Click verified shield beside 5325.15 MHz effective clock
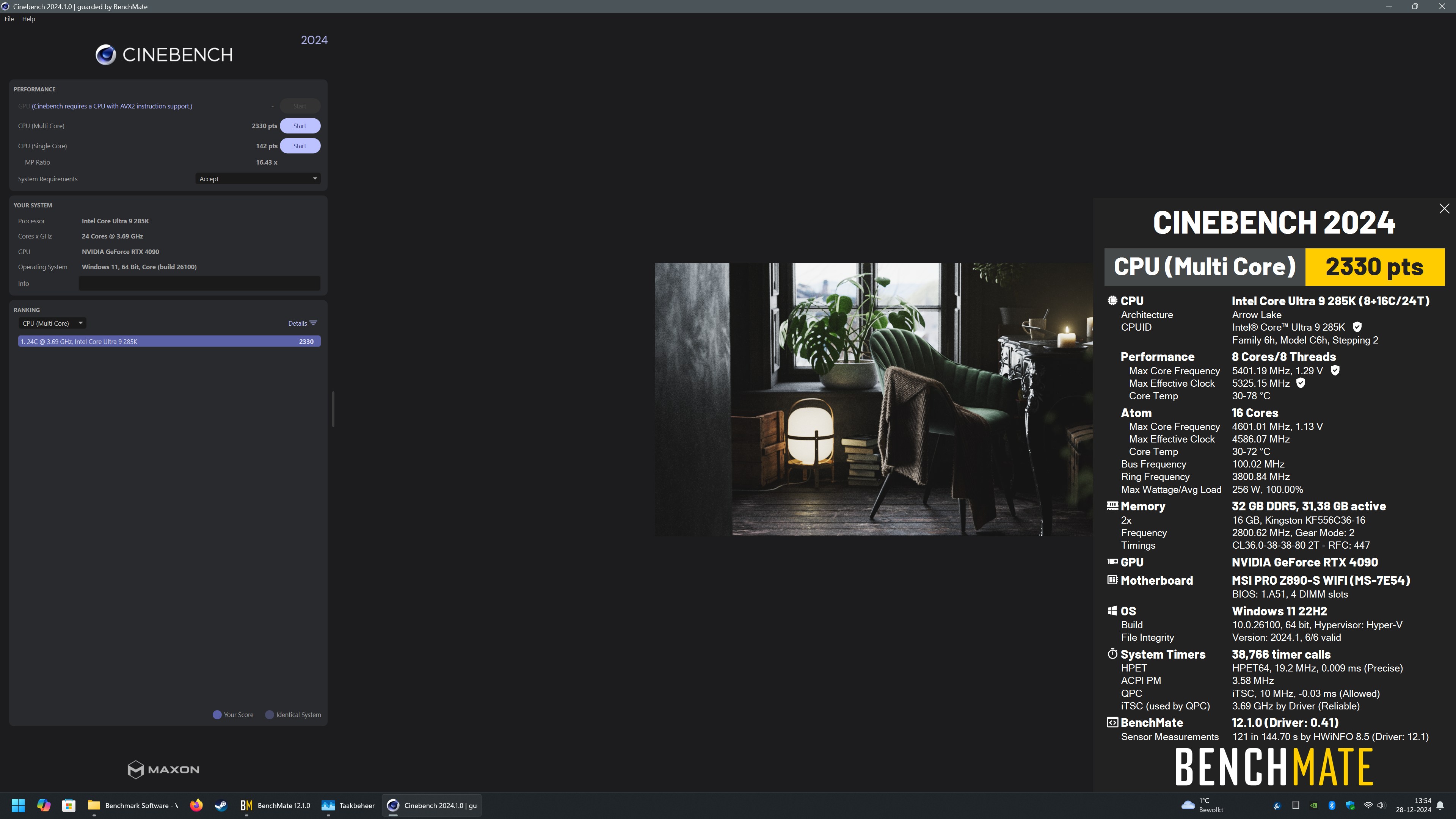The height and width of the screenshot is (819, 1456). [x=1301, y=383]
